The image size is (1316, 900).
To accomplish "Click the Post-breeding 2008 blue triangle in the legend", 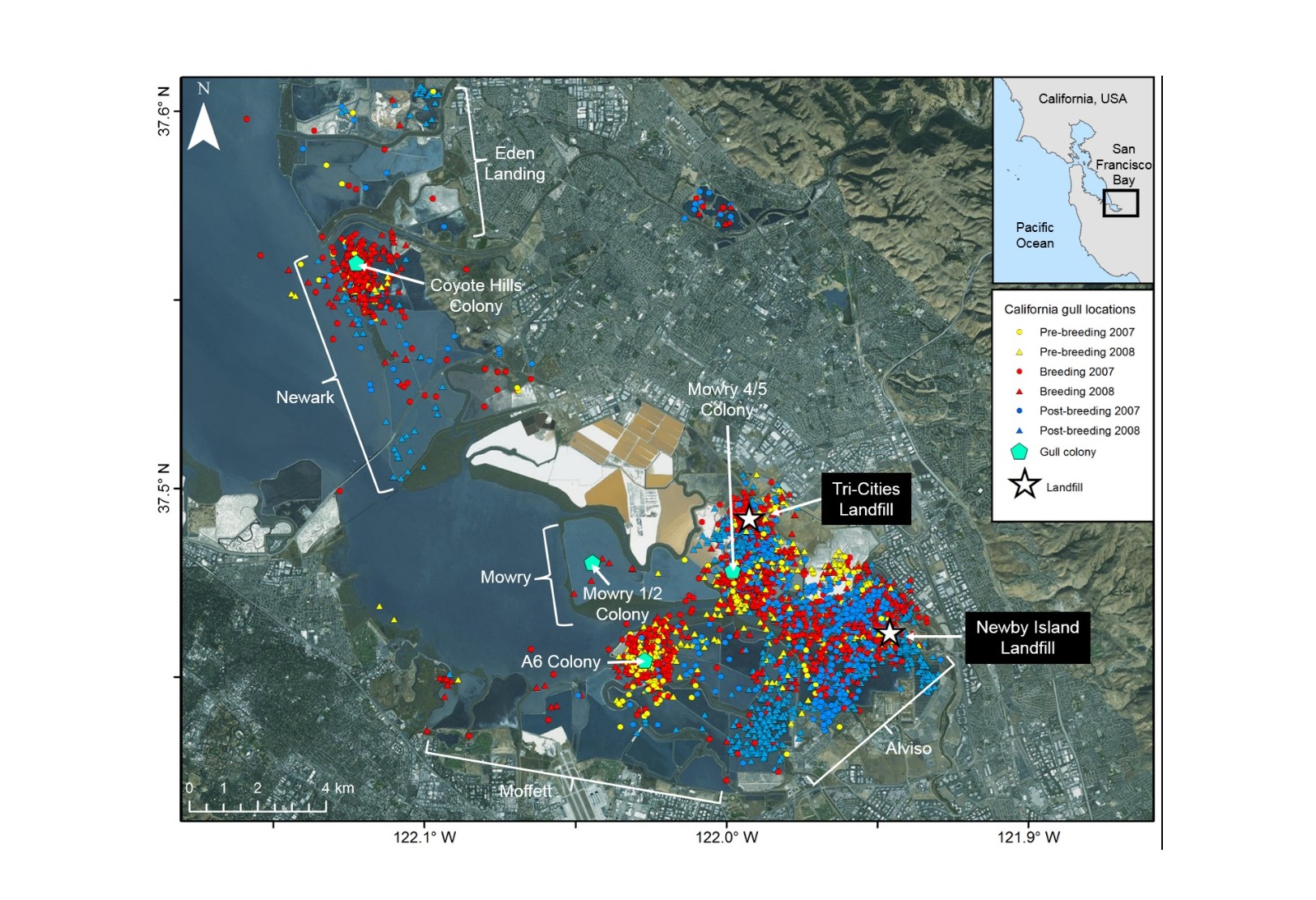I will click(1019, 431).
